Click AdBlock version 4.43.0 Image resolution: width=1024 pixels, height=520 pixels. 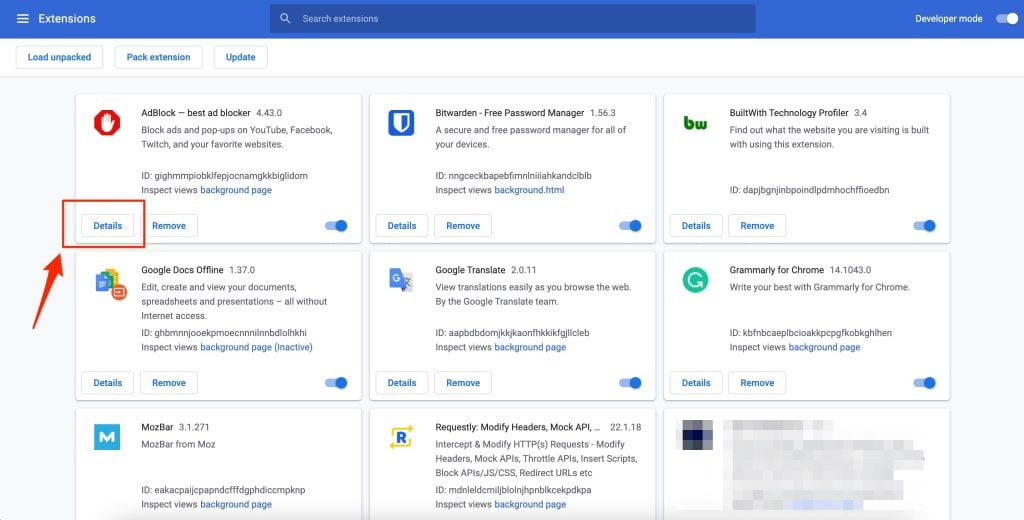pyautogui.click(x=269, y=113)
